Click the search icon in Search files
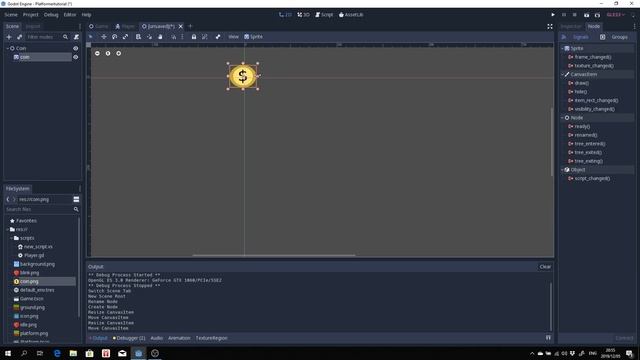This screenshot has height=360, width=640. coord(76,209)
